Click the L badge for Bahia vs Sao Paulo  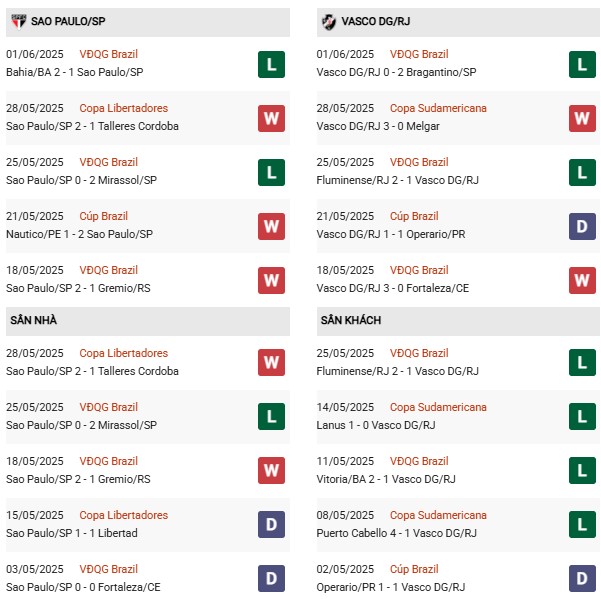pyautogui.click(x=271, y=64)
